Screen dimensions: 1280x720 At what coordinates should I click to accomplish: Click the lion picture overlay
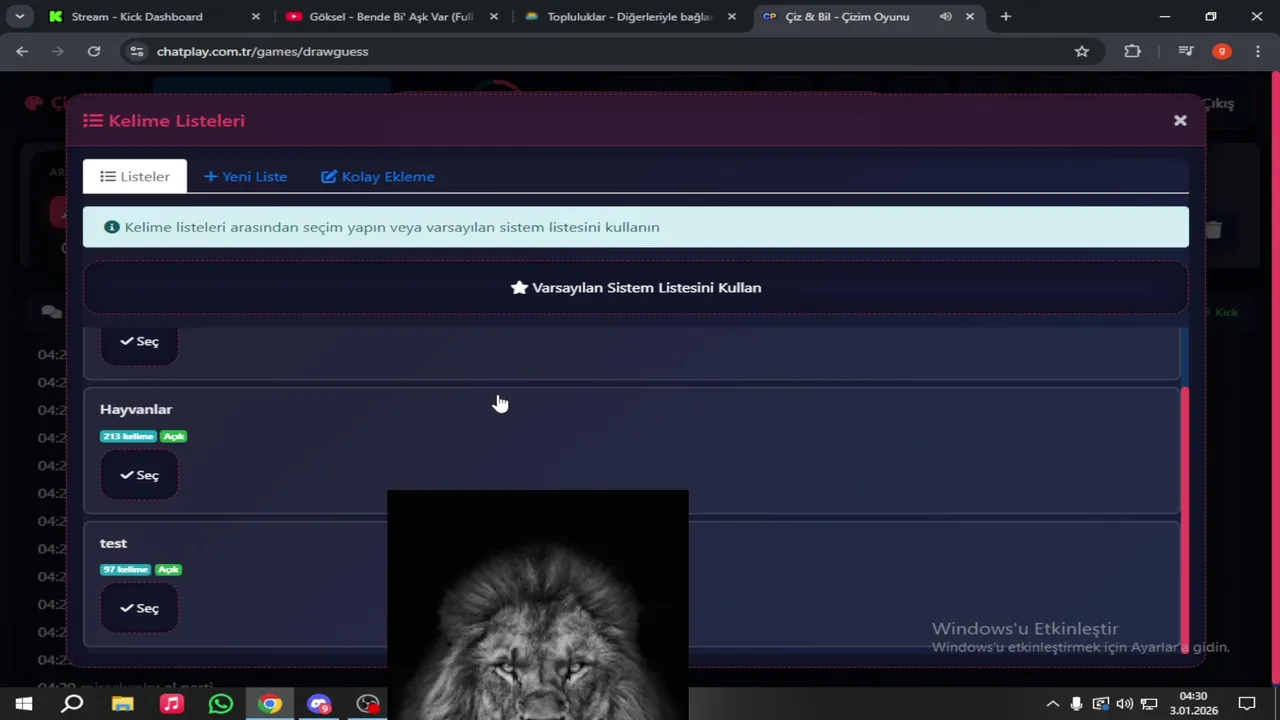coord(537,604)
